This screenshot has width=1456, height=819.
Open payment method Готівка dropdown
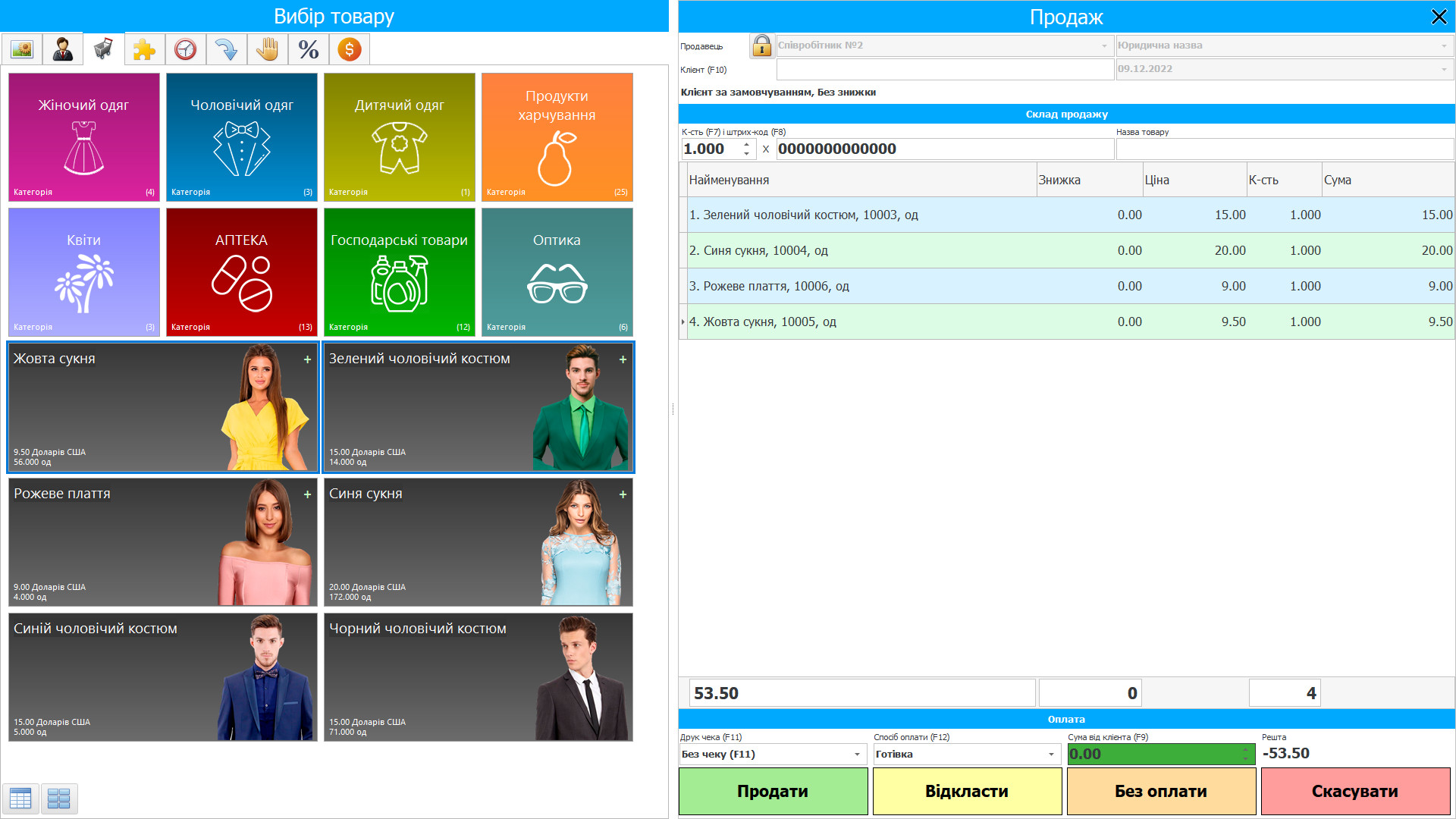point(1051,755)
